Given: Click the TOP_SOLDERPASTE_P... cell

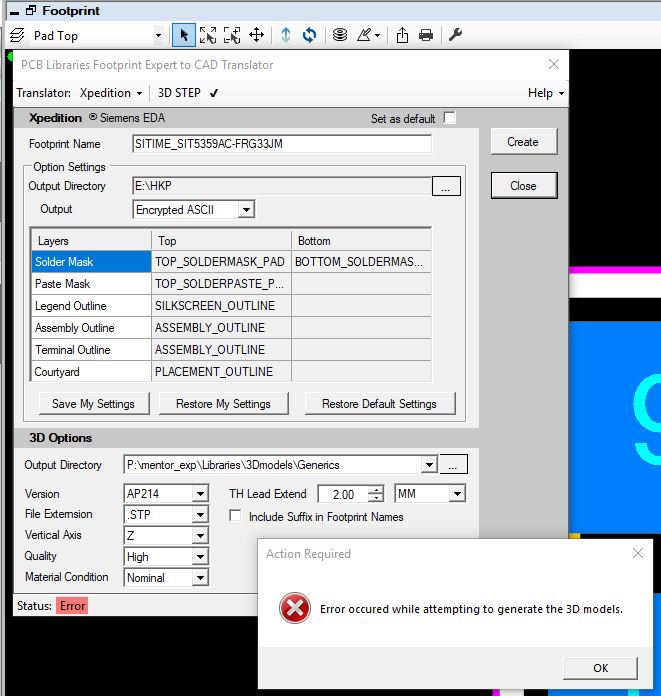Looking at the screenshot, I should click(221, 284).
